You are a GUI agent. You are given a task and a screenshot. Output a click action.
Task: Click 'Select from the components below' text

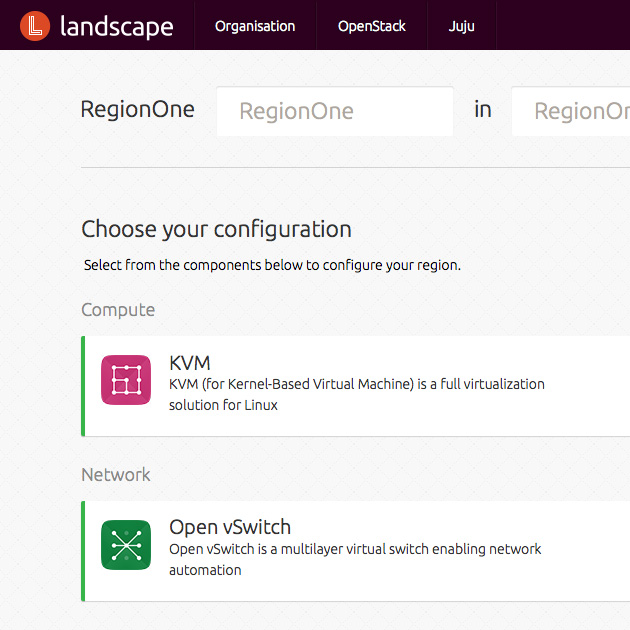coord(272,265)
